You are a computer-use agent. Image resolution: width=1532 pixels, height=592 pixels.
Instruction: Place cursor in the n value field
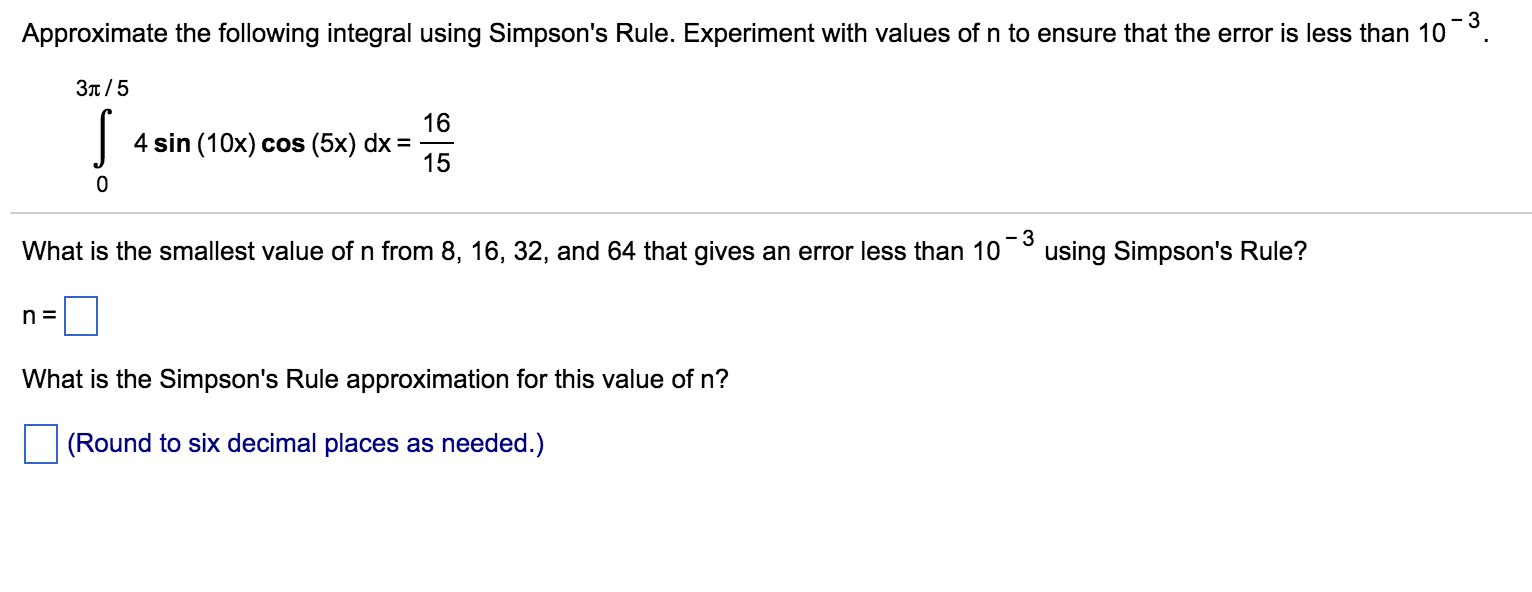pyautogui.click(x=80, y=315)
